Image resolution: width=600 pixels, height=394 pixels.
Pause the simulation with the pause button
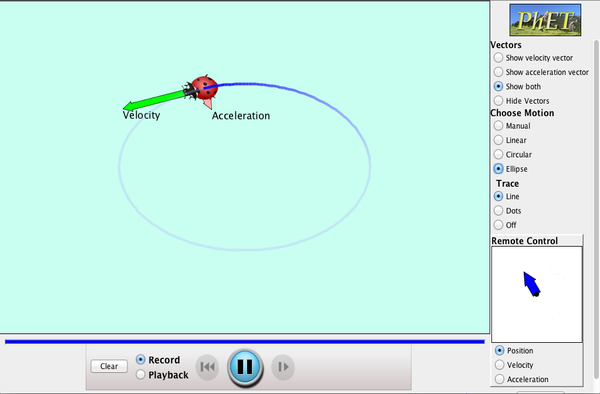point(245,367)
